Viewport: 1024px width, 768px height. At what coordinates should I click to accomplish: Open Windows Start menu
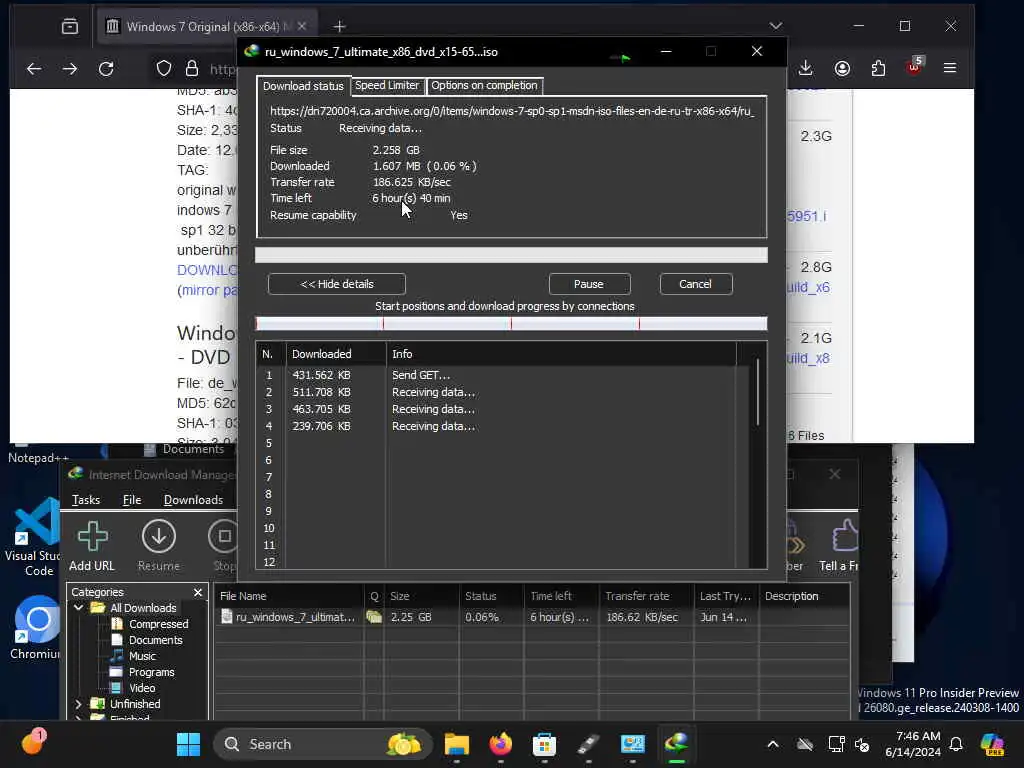click(x=188, y=744)
